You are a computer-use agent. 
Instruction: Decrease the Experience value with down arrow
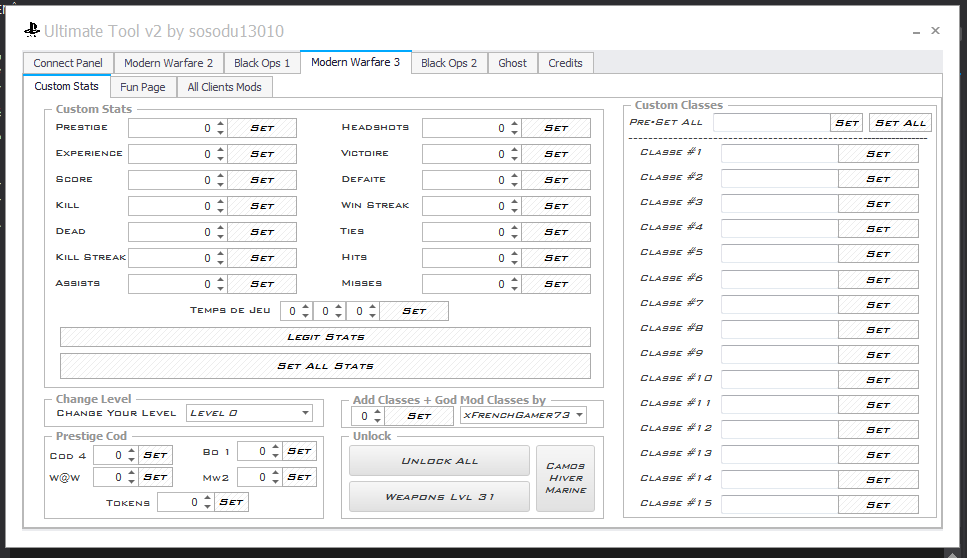pyautogui.click(x=220, y=158)
